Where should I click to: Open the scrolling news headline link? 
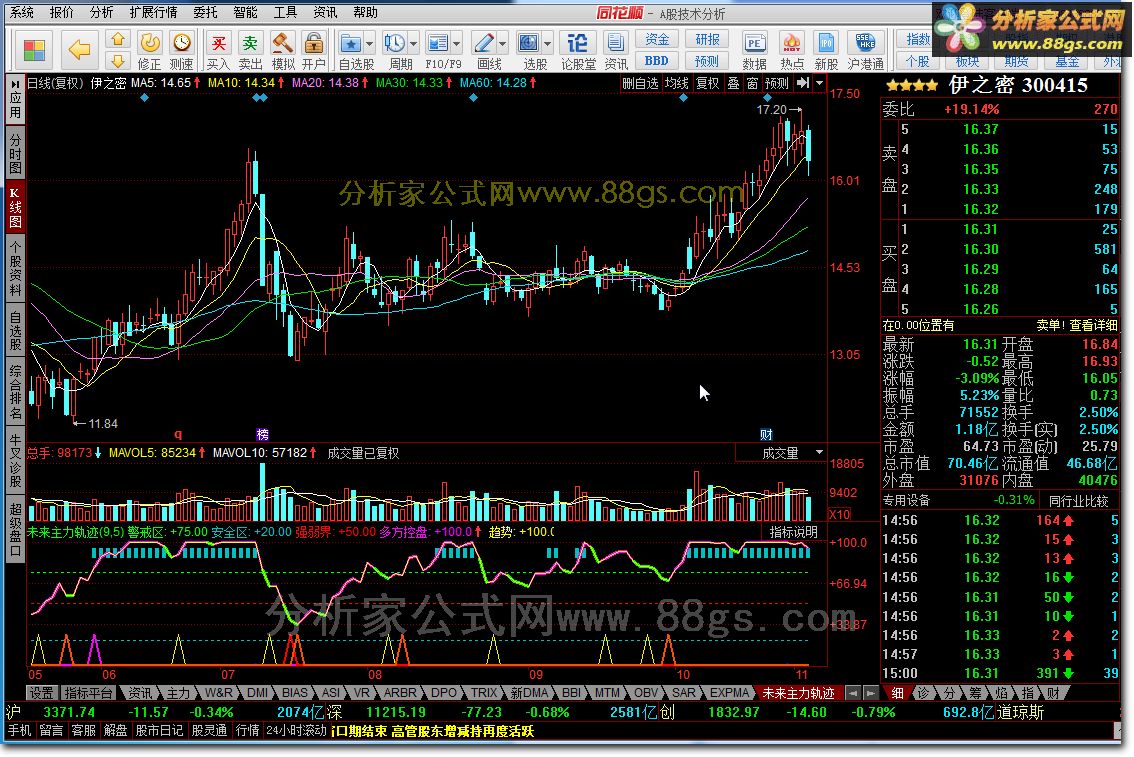click(x=432, y=731)
